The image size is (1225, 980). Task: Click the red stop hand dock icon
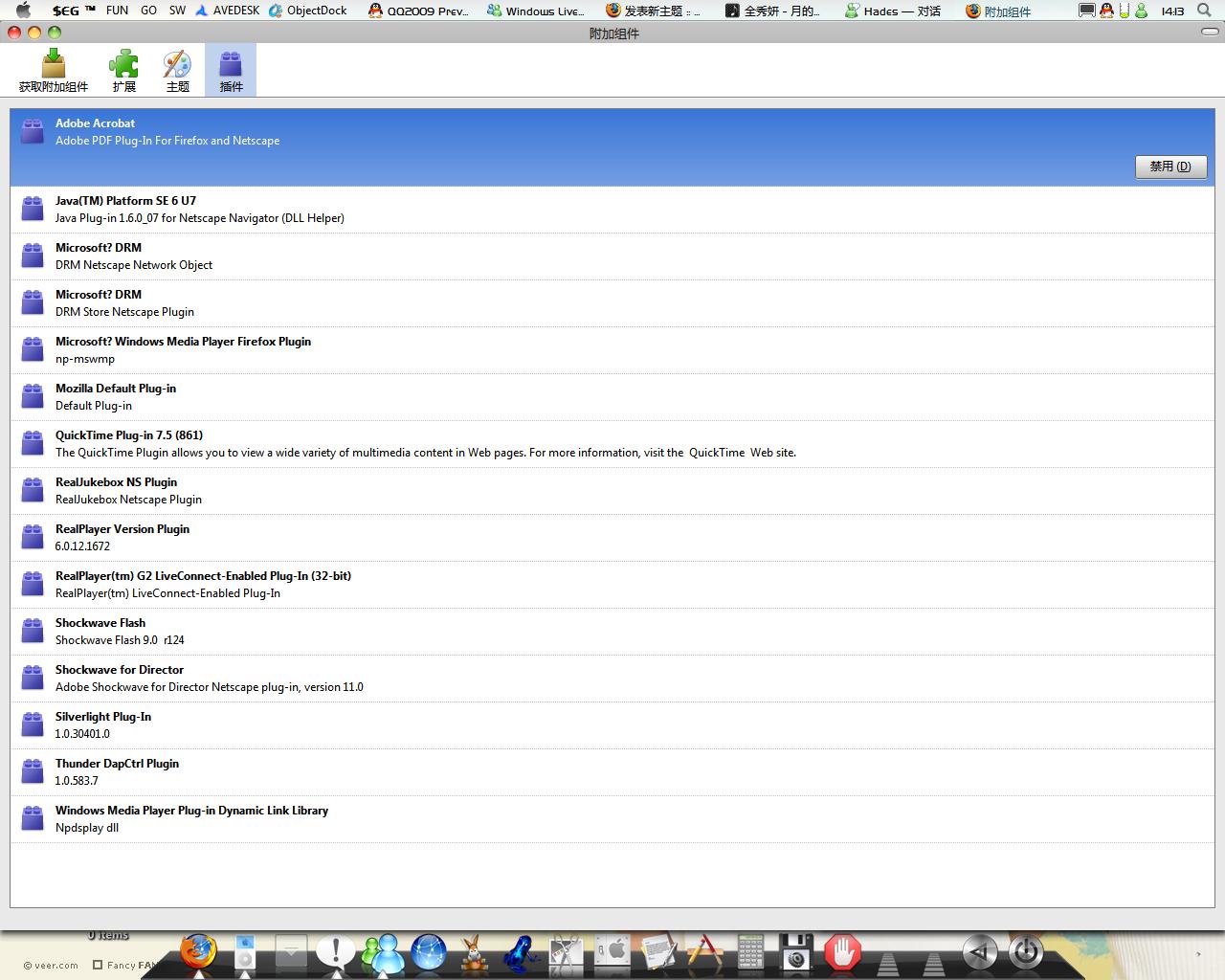[842, 953]
